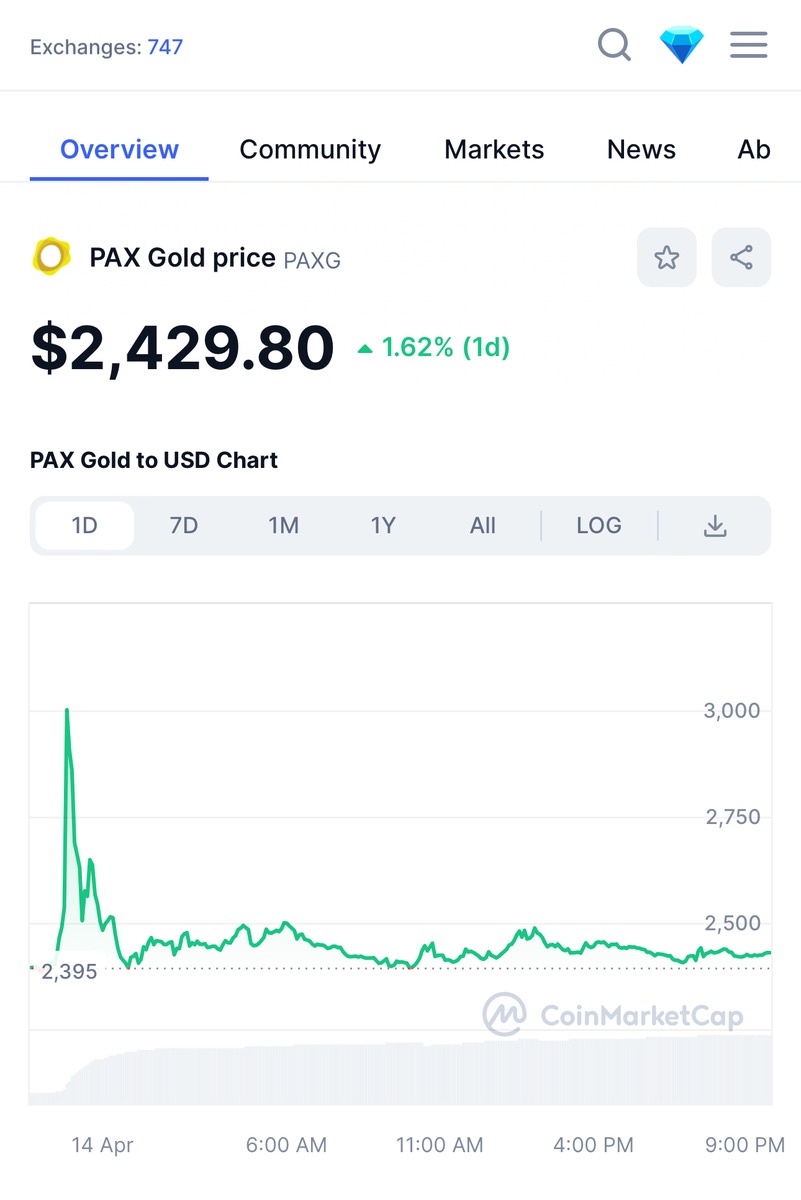
Task: Show the 1Y chart range
Action: pos(383,526)
